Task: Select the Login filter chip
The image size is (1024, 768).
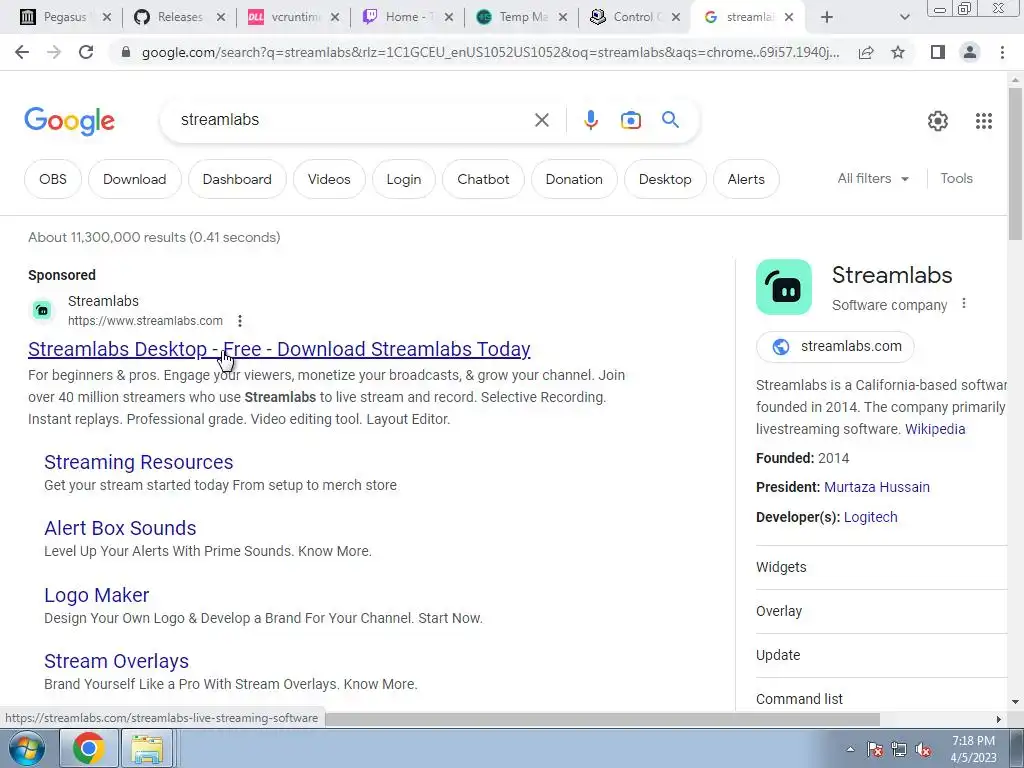Action: coord(404,179)
